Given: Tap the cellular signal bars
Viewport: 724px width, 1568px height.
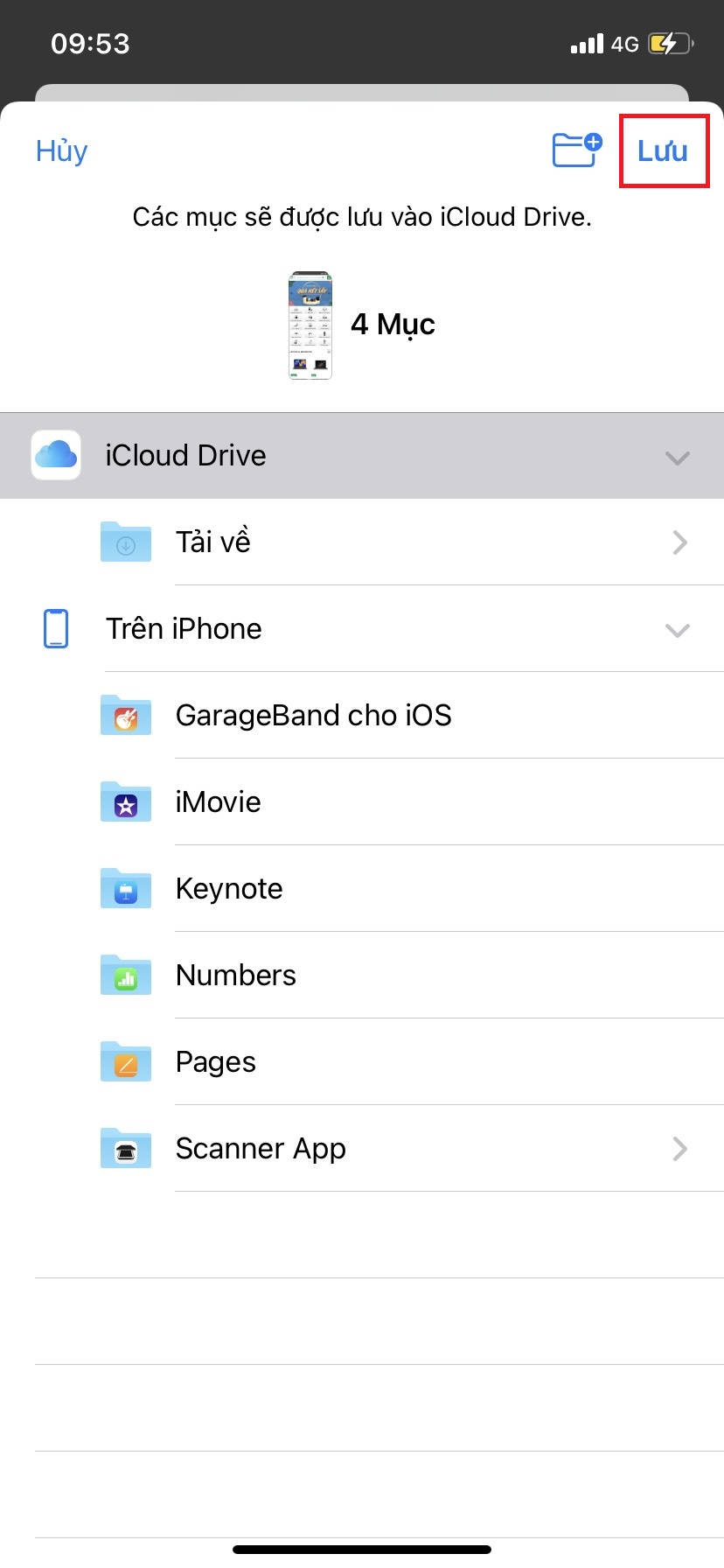Looking at the screenshot, I should click(x=587, y=44).
